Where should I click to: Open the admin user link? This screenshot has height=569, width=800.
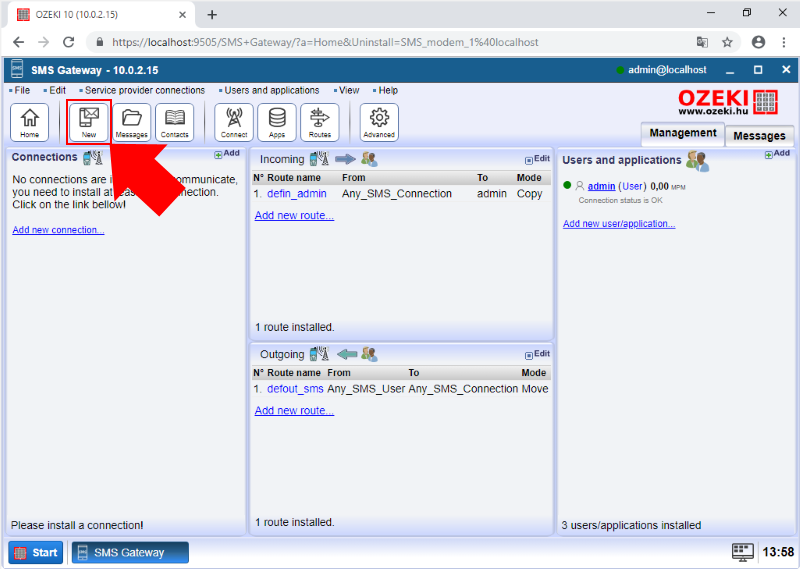[x=601, y=186]
